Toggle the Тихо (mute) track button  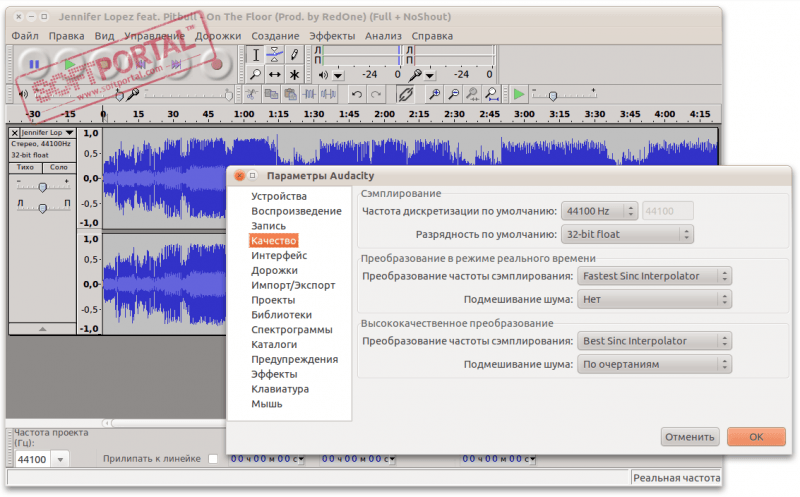[25, 168]
